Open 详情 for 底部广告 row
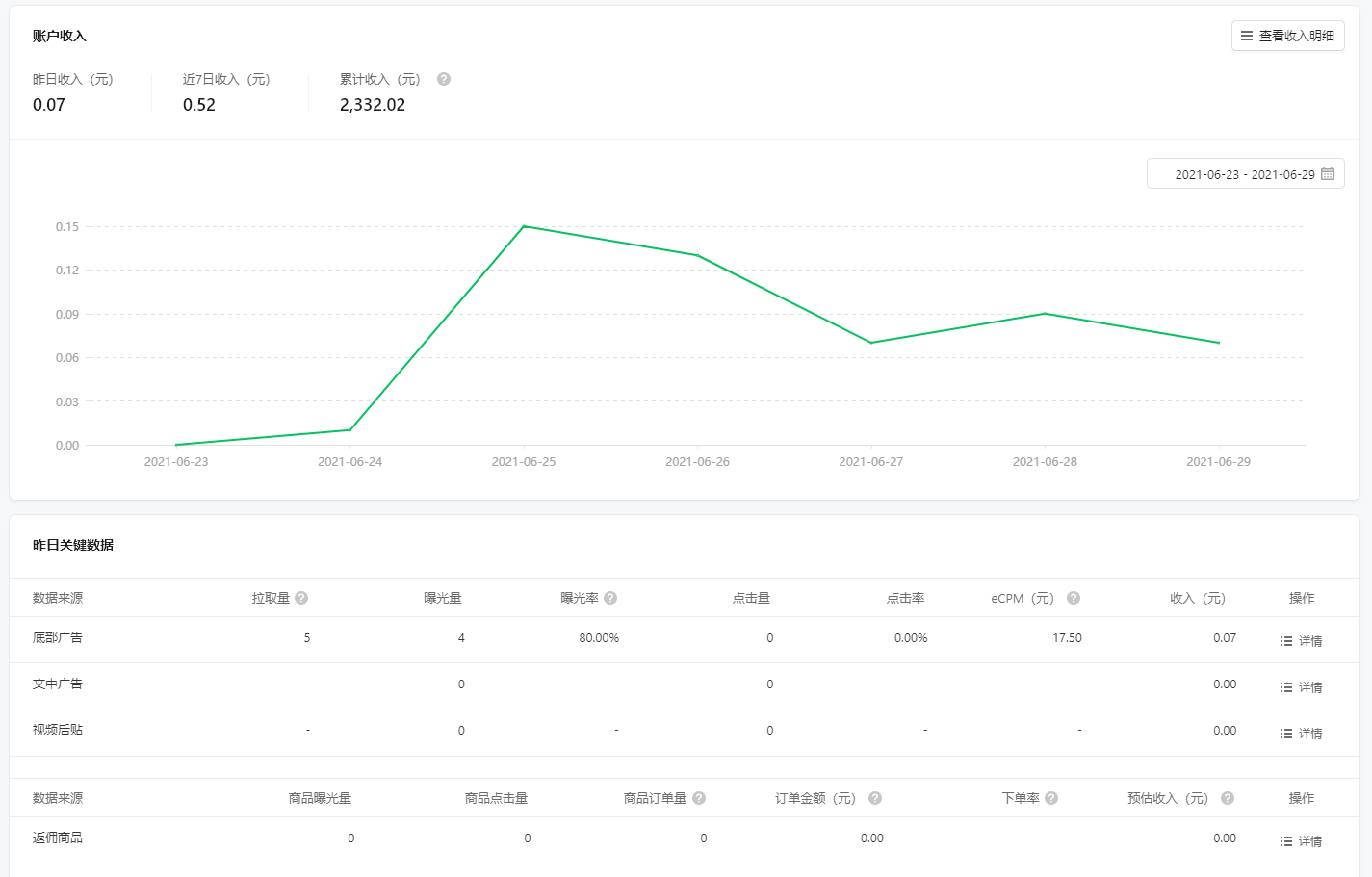The image size is (1372, 877). [x=1301, y=641]
